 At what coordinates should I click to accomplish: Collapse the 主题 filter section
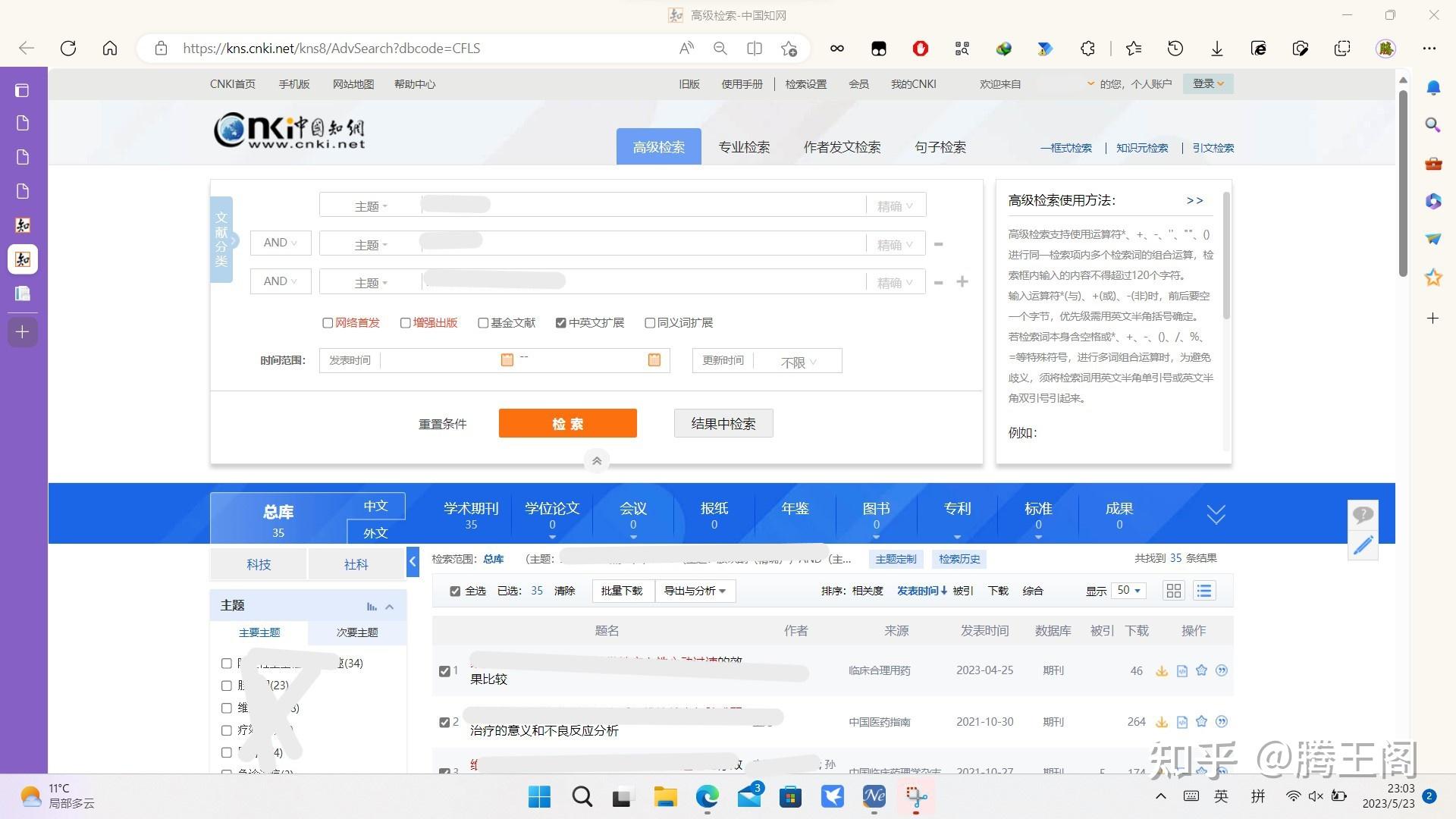[390, 606]
